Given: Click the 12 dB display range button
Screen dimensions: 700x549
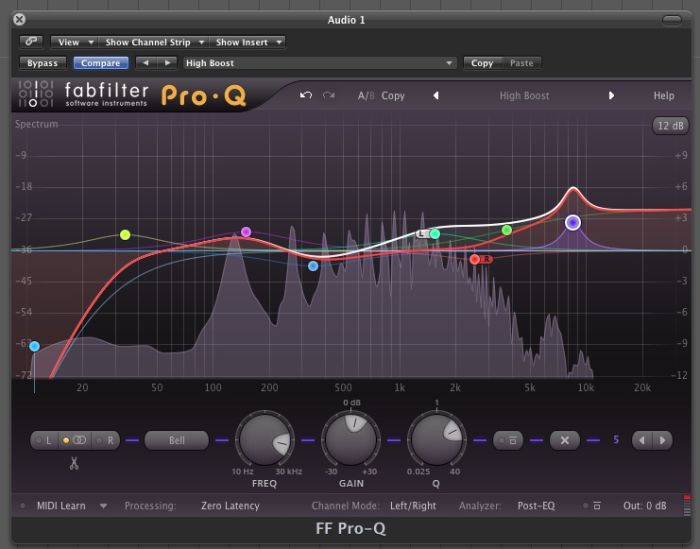Looking at the screenshot, I should point(668,126).
